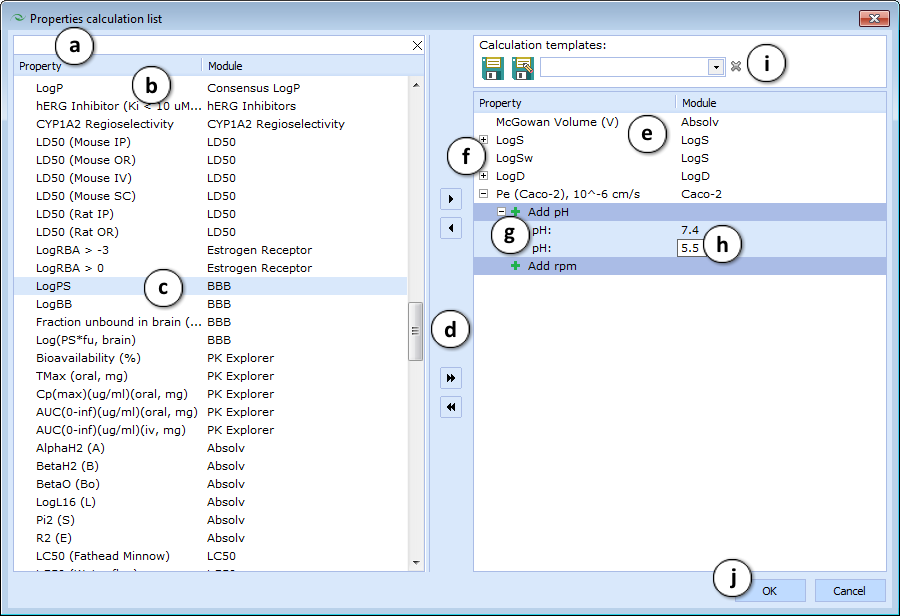Select AUC(0-inf)(ug/ml)(oral, mg) row
This screenshot has width=900, height=616.
pos(211,412)
